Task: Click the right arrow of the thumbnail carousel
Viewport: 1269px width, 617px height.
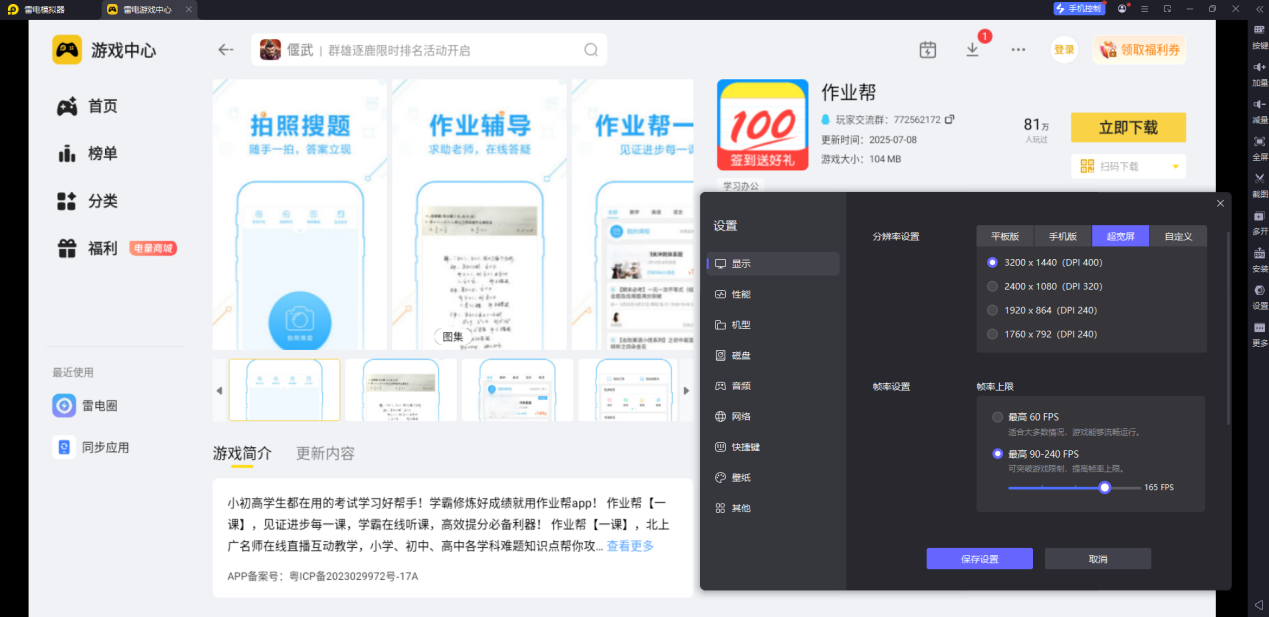Action: click(x=686, y=390)
